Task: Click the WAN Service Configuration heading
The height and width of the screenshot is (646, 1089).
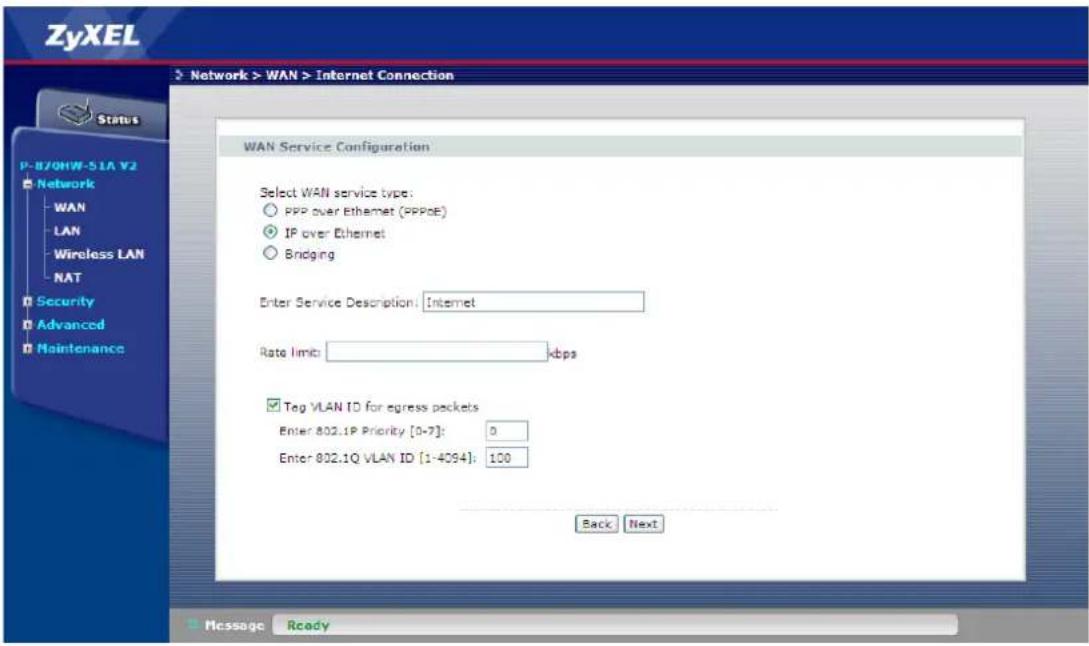Action: point(336,147)
